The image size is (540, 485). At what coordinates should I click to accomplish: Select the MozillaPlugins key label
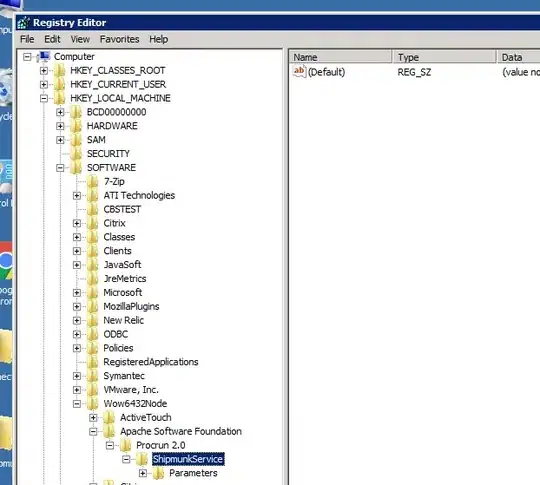pos(131,307)
